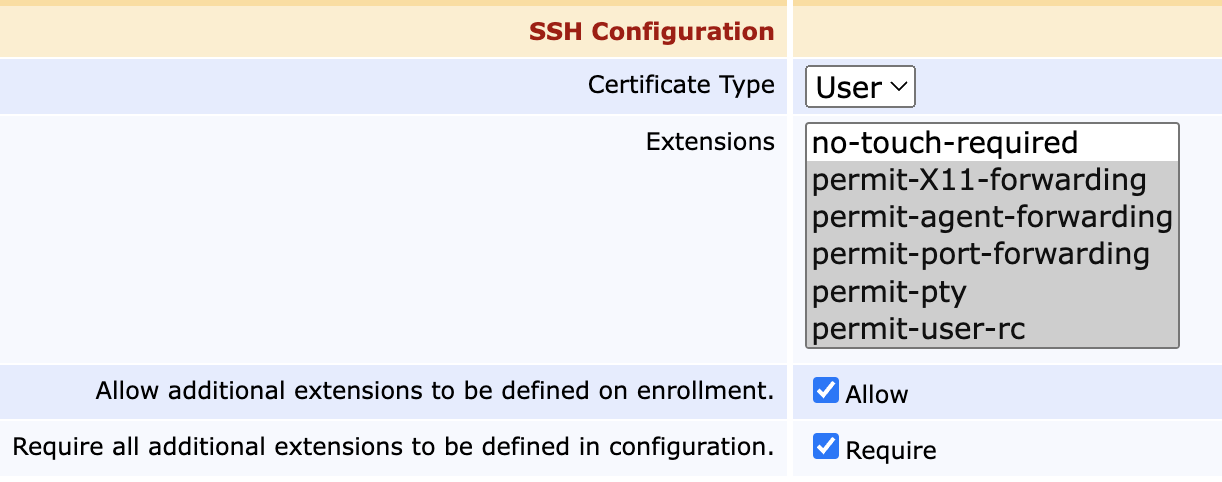Pick permit-port-forwarding from the list
Screen dimensions: 1222x482
click(980, 254)
